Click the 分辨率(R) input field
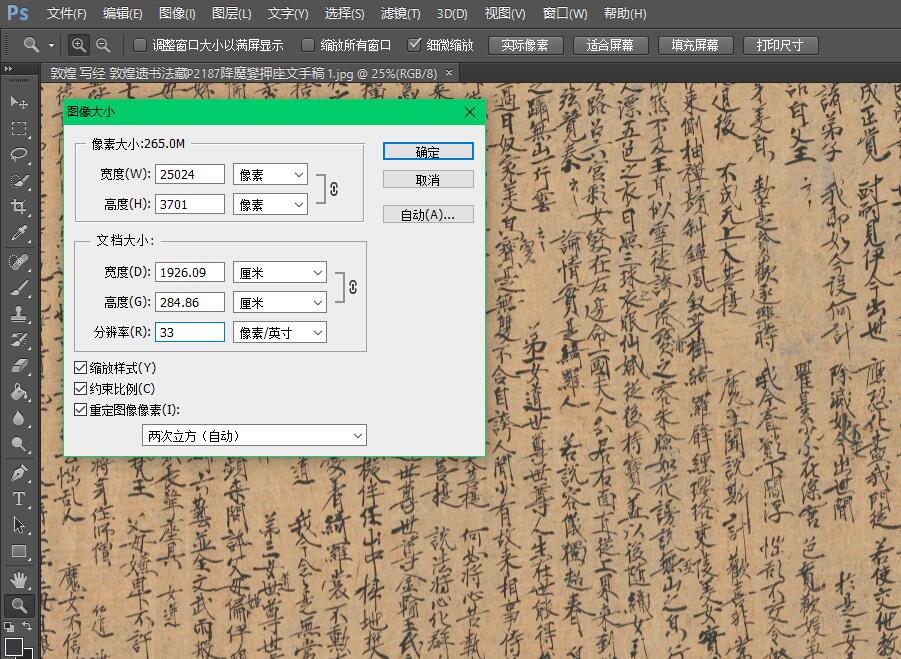 click(x=190, y=333)
